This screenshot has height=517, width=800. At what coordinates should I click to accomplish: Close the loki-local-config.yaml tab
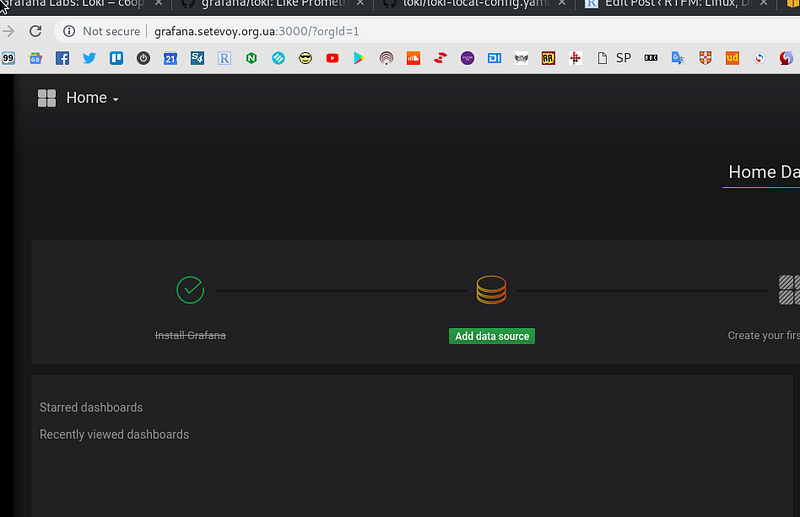pyautogui.click(x=562, y=3)
